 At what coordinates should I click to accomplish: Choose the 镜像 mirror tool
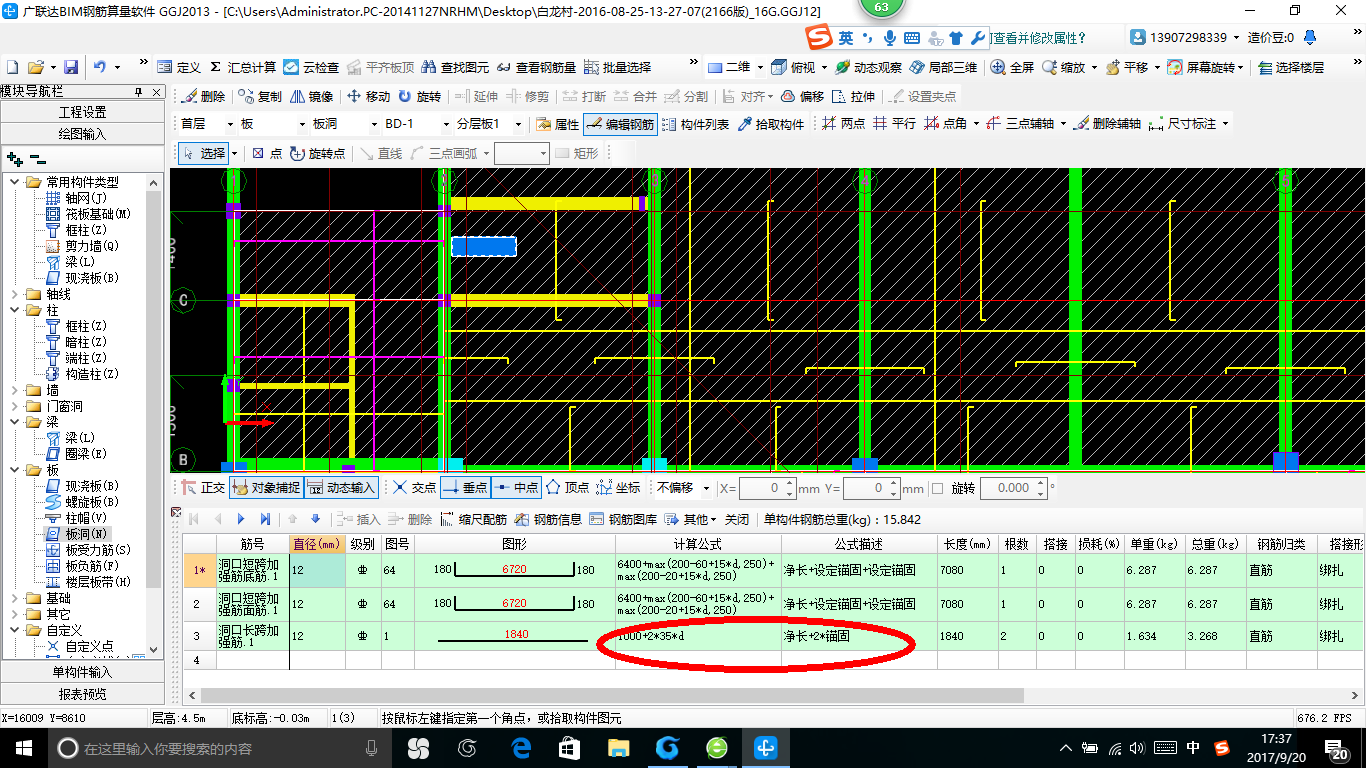pos(311,96)
